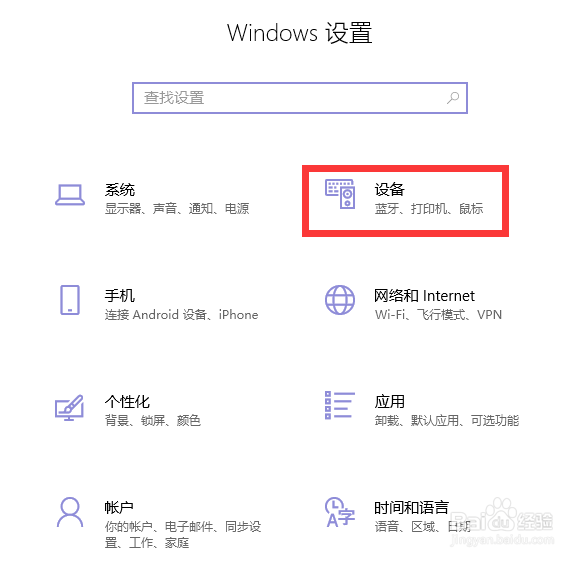The image size is (588, 561).
Task: Select the person icon for 帐户
Action: pyautogui.click(x=70, y=512)
